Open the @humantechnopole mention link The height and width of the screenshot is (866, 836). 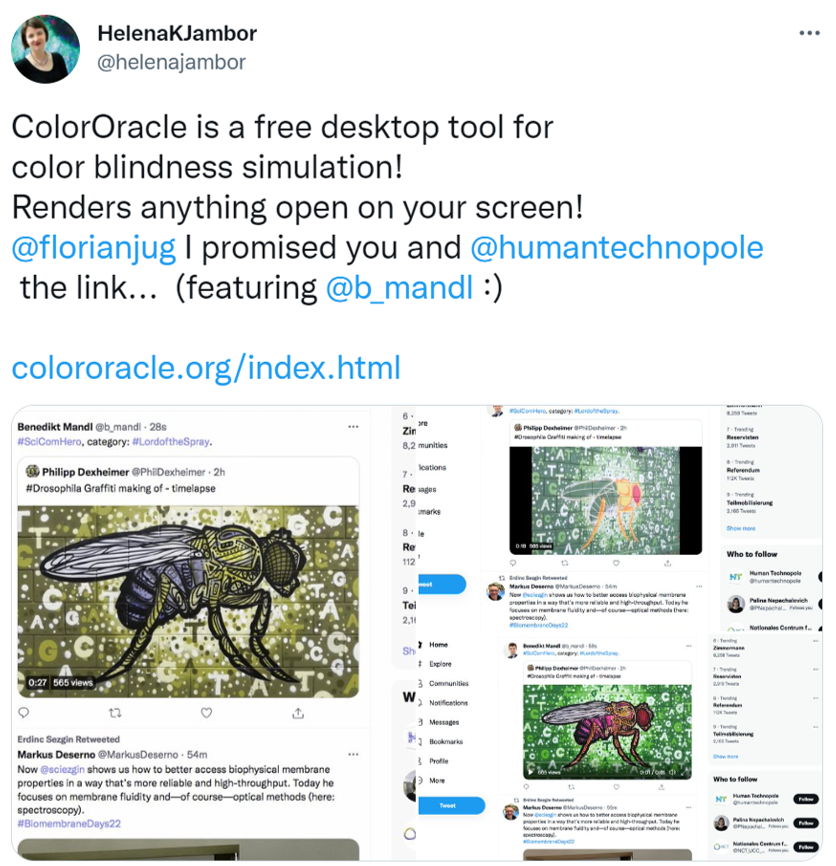[x=617, y=247]
